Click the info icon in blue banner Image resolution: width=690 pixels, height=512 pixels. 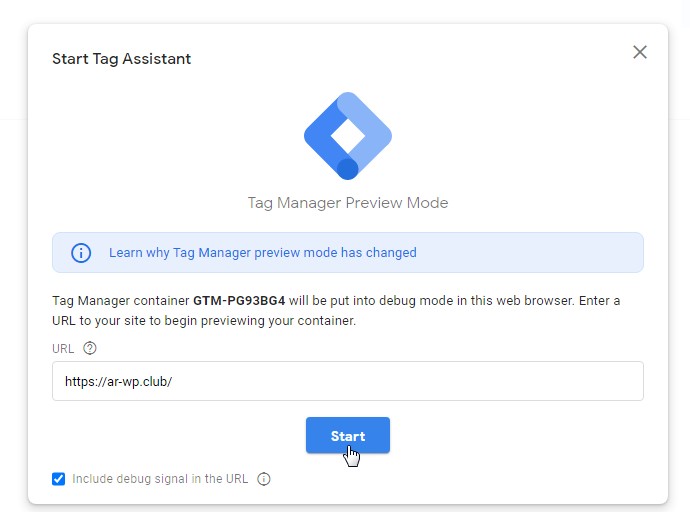tap(81, 253)
